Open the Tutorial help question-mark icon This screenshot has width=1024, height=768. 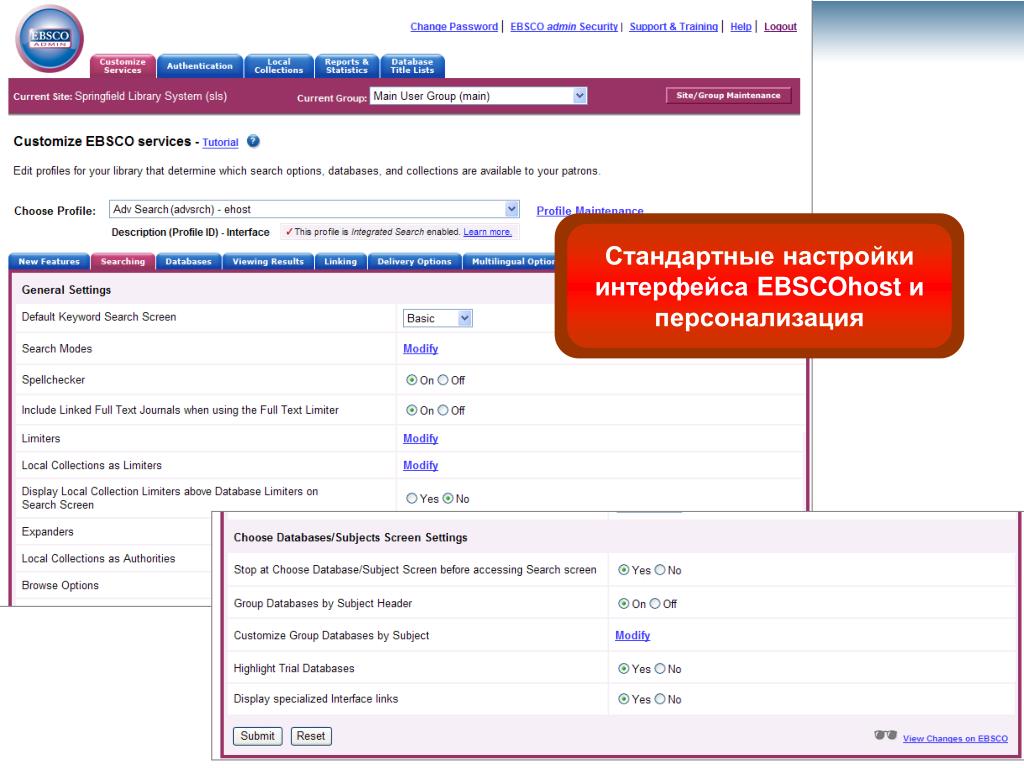[x=253, y=141]
